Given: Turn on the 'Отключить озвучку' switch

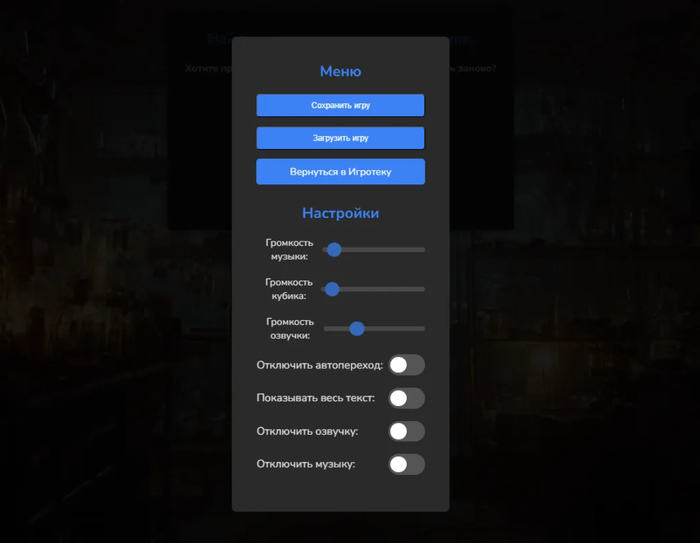Looking at the screenshot, I should pos(406,431).
